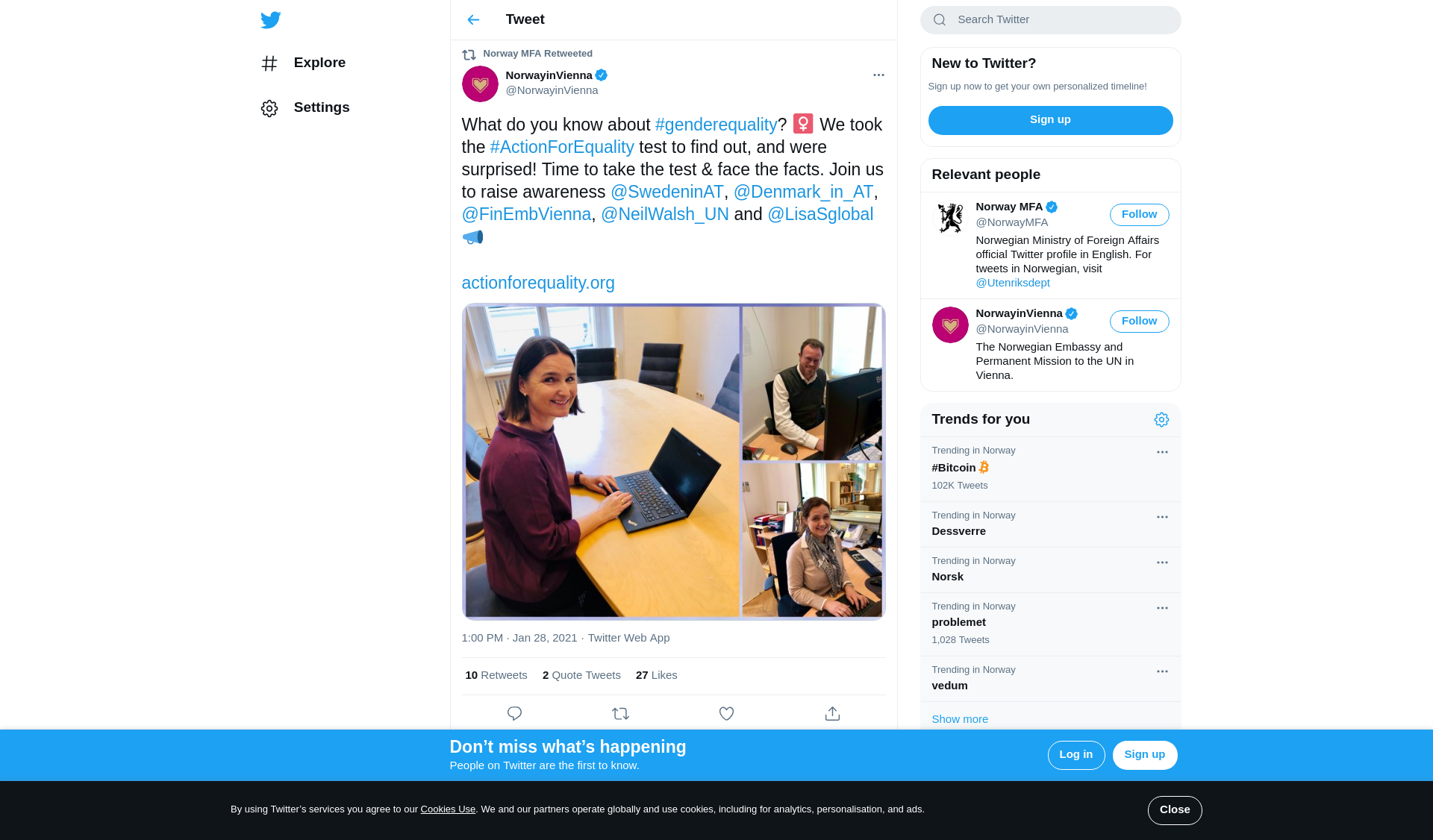Open more options for Dessverre trend
Image resolution: width=1433 pixels, height=840 pixels.
pos(1162,517)
